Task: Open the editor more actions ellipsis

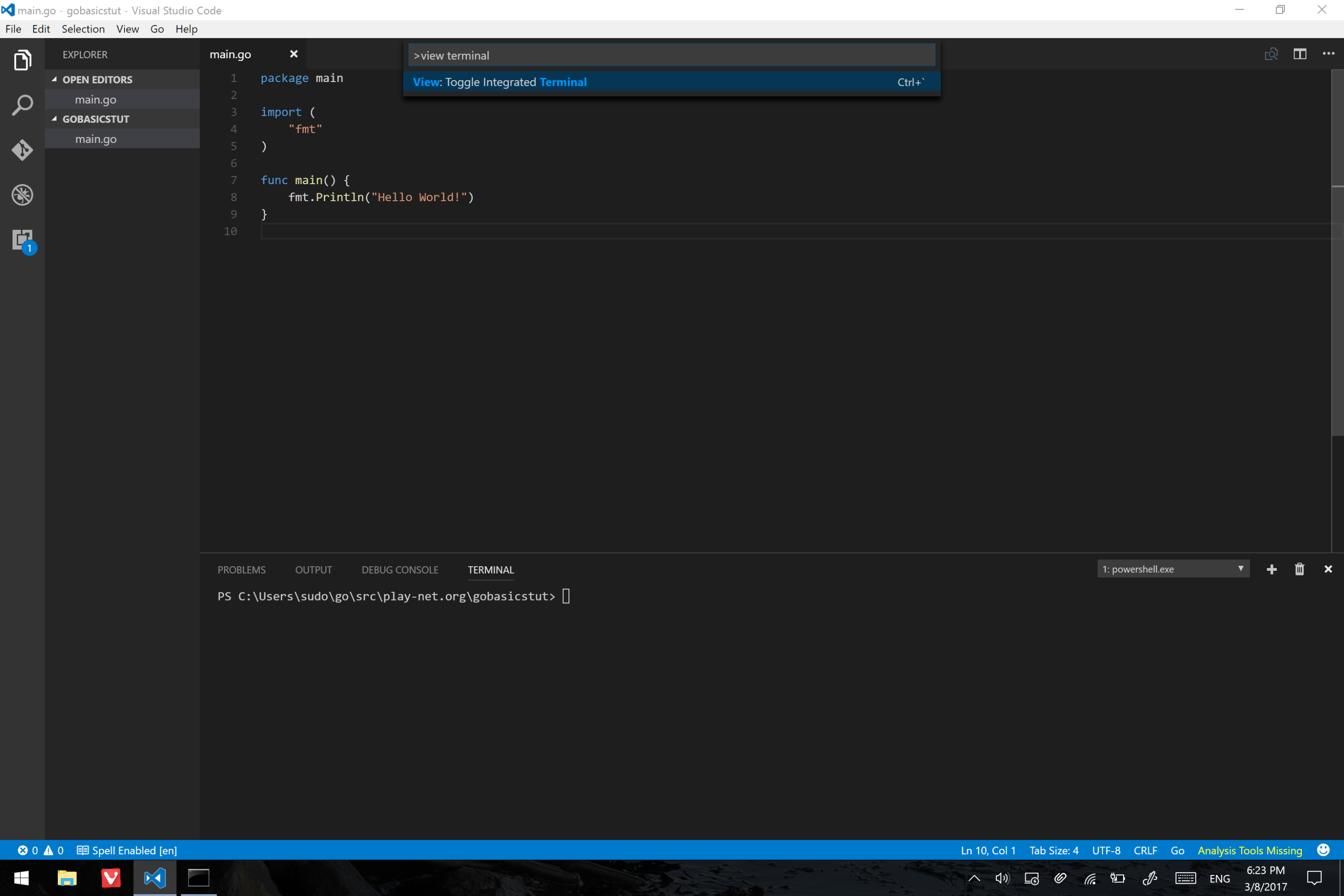Action: tap(1328, 54)
